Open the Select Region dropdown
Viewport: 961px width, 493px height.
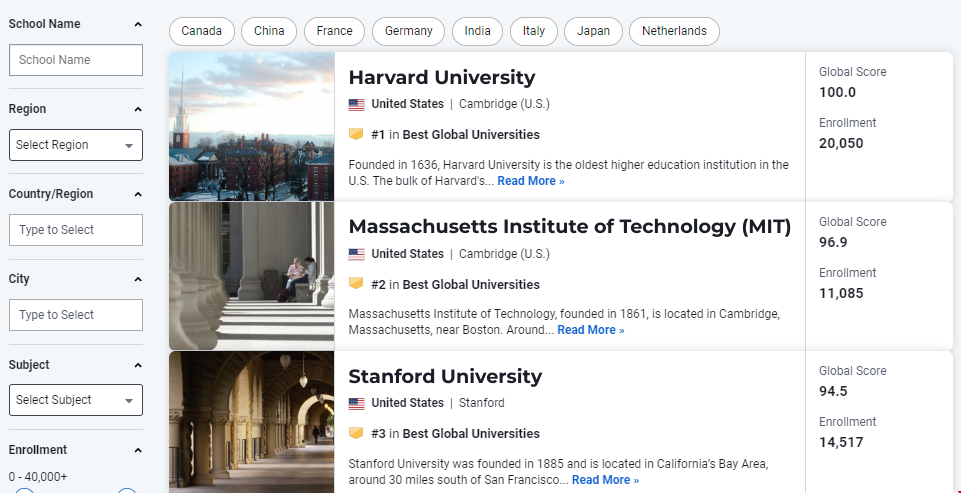76,145
